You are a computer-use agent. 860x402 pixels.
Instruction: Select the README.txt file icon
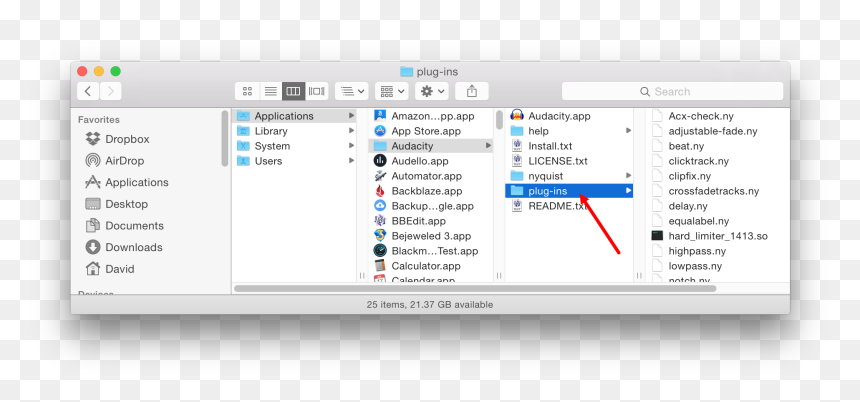(x=517, y=206)
